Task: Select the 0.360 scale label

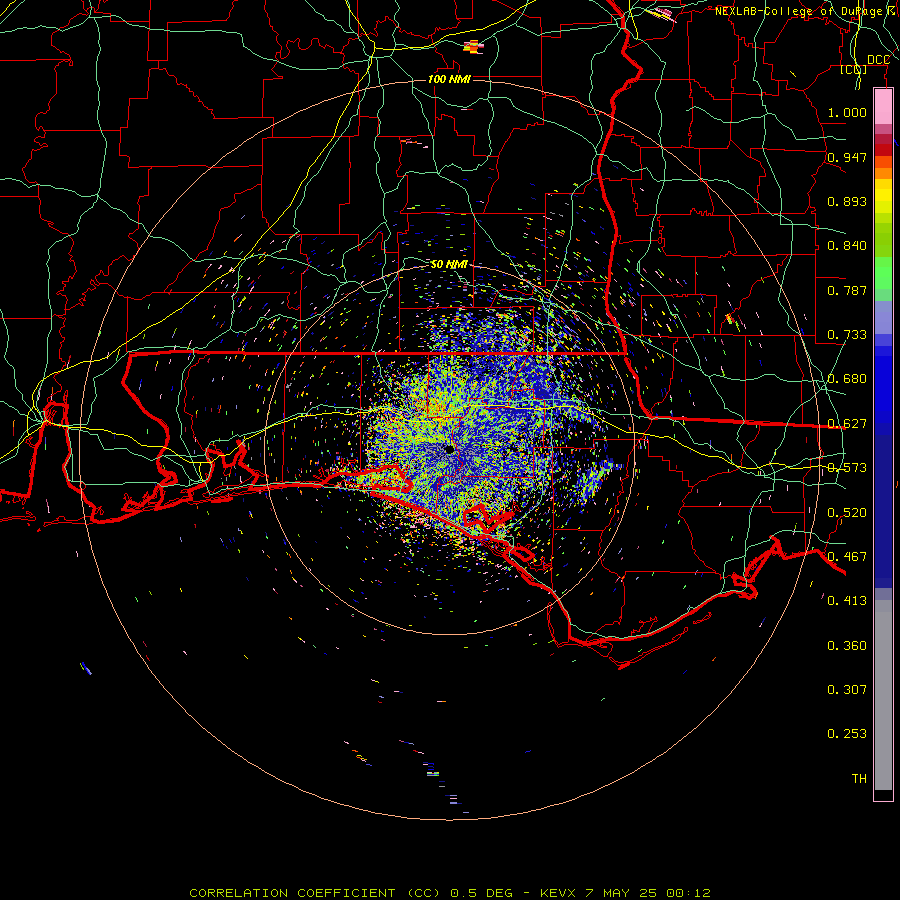Action: (x=847, y=646)
